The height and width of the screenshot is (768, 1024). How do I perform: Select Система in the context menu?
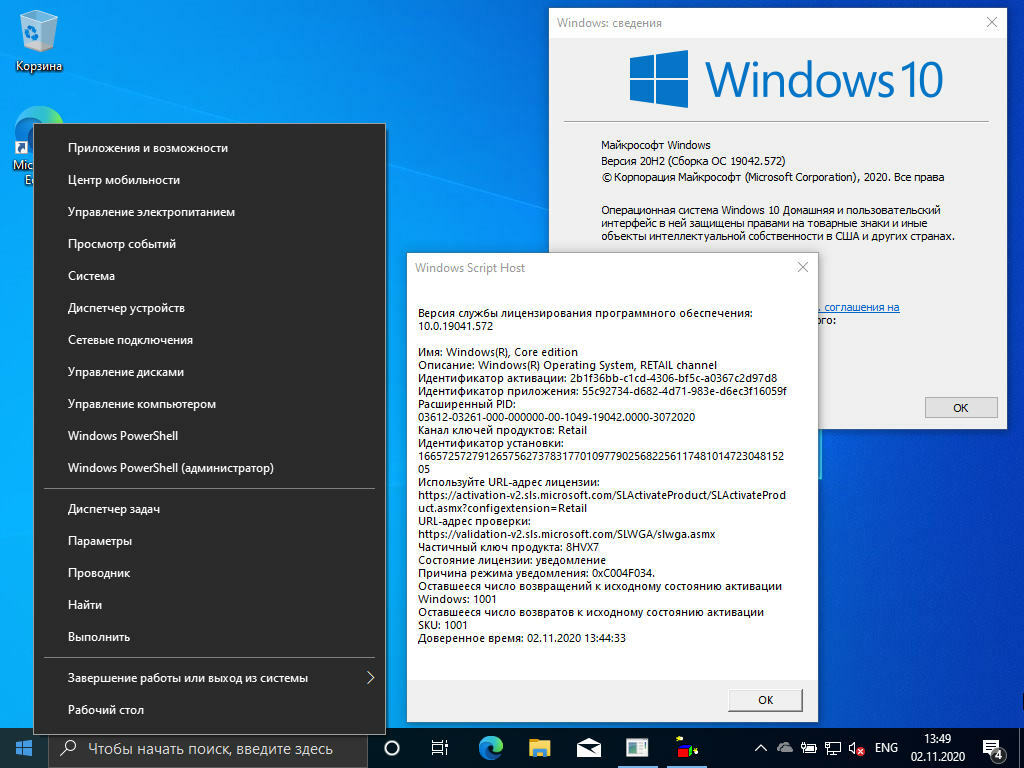point(210,276)
